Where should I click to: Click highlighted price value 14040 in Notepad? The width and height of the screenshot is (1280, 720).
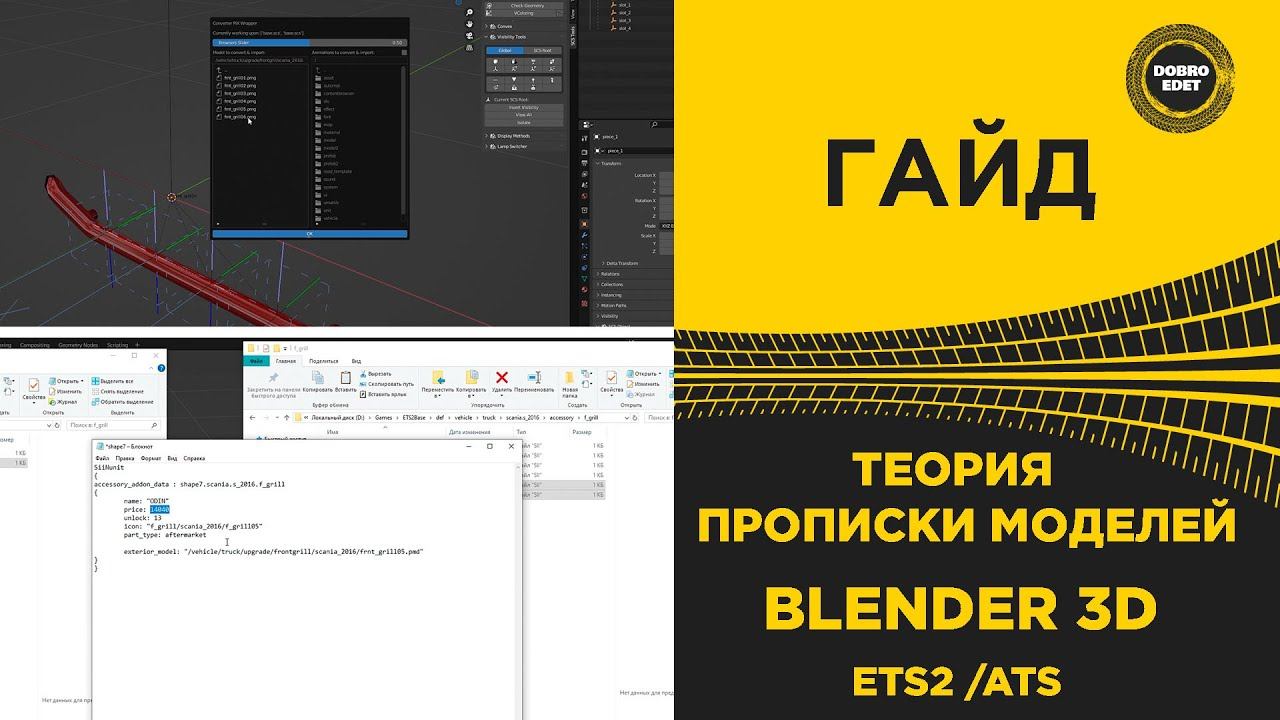[x=159, y=509]
